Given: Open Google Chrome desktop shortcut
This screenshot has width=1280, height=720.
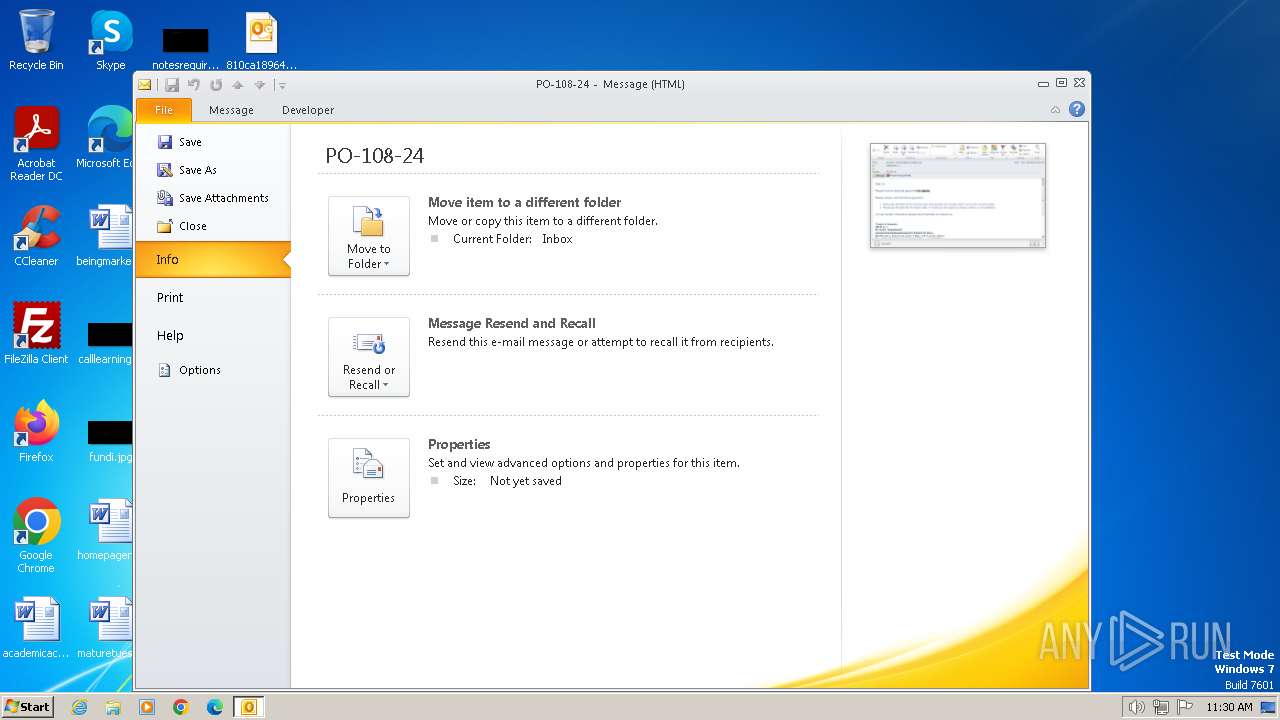Looking at the screenshot, I should pos(36,535).
